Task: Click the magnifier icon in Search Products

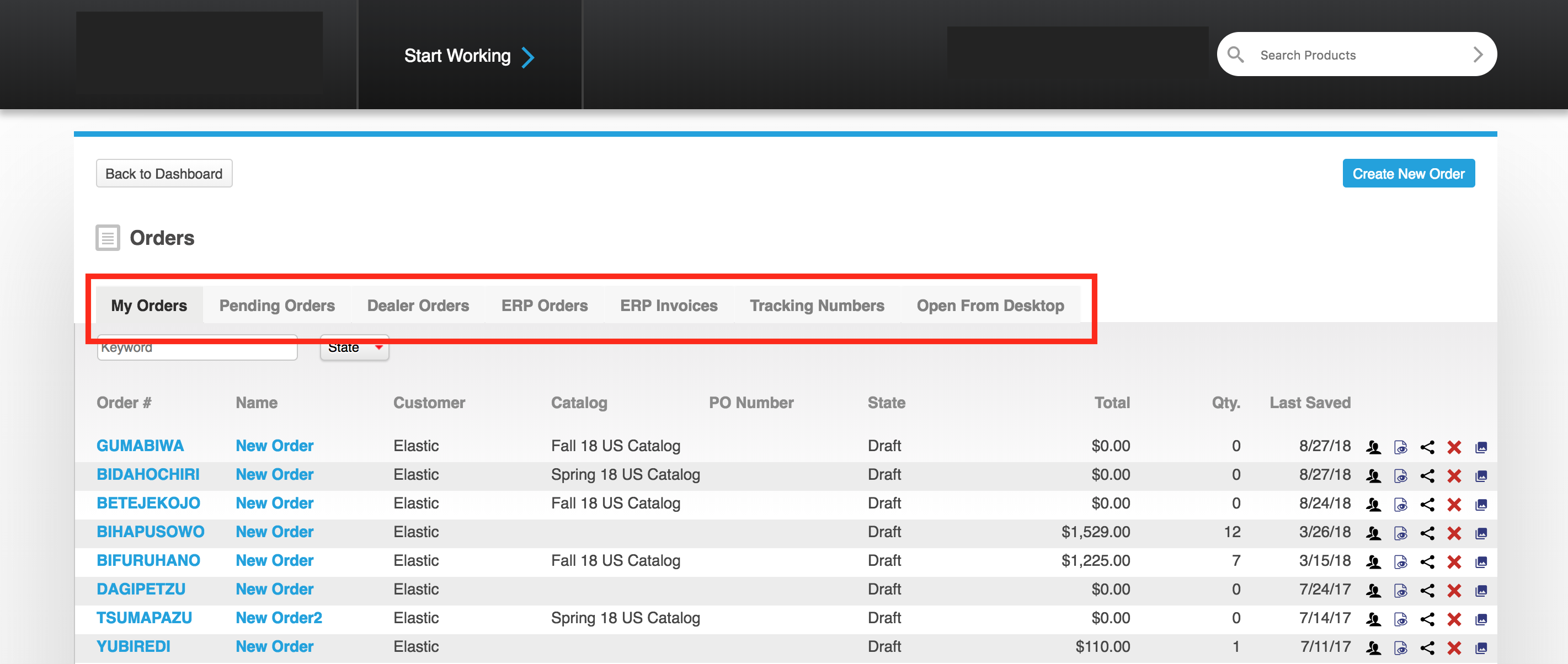Action: [x=1236, y=55]
